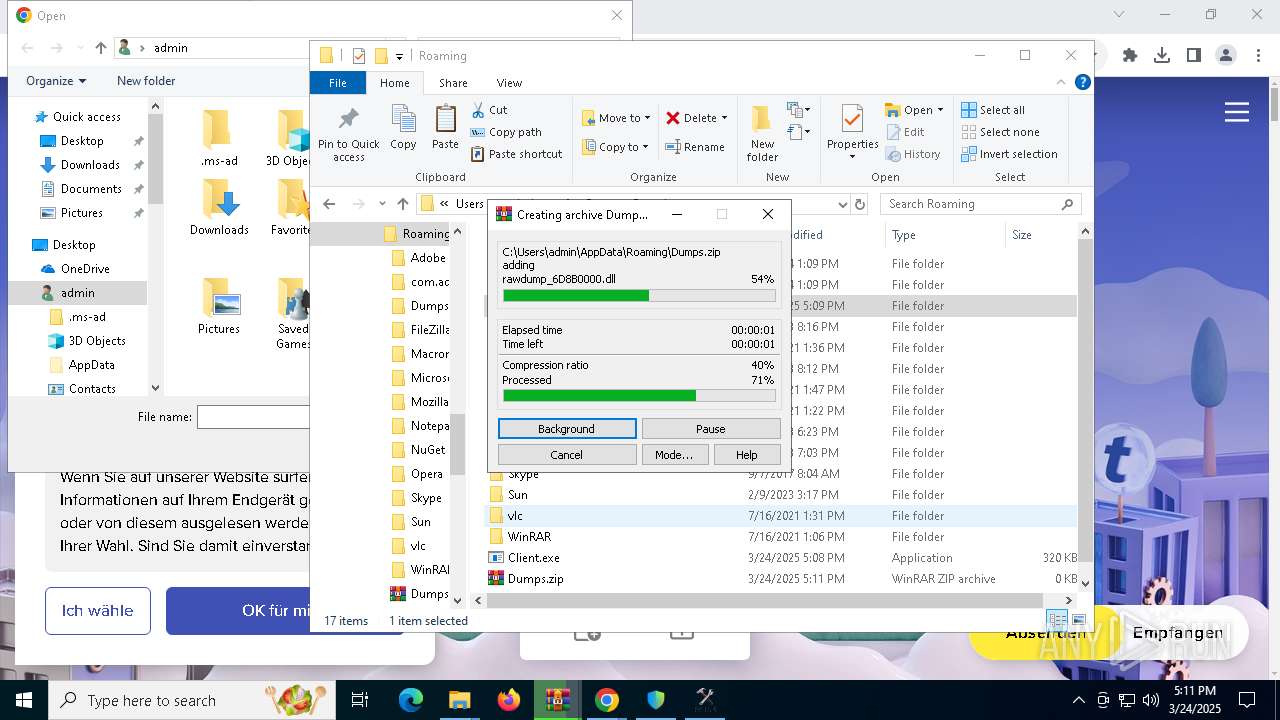1280x720 pixels.
Task: Create a New folder from ribbon
Action: pos(762,133)
